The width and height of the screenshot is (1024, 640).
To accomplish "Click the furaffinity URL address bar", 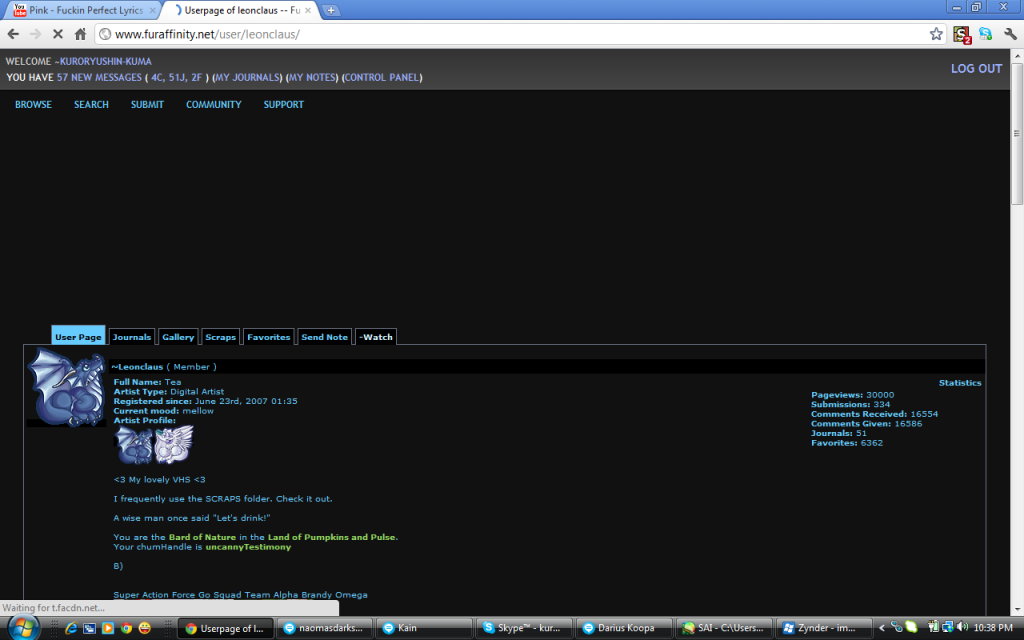I will [x=500, y=34].
